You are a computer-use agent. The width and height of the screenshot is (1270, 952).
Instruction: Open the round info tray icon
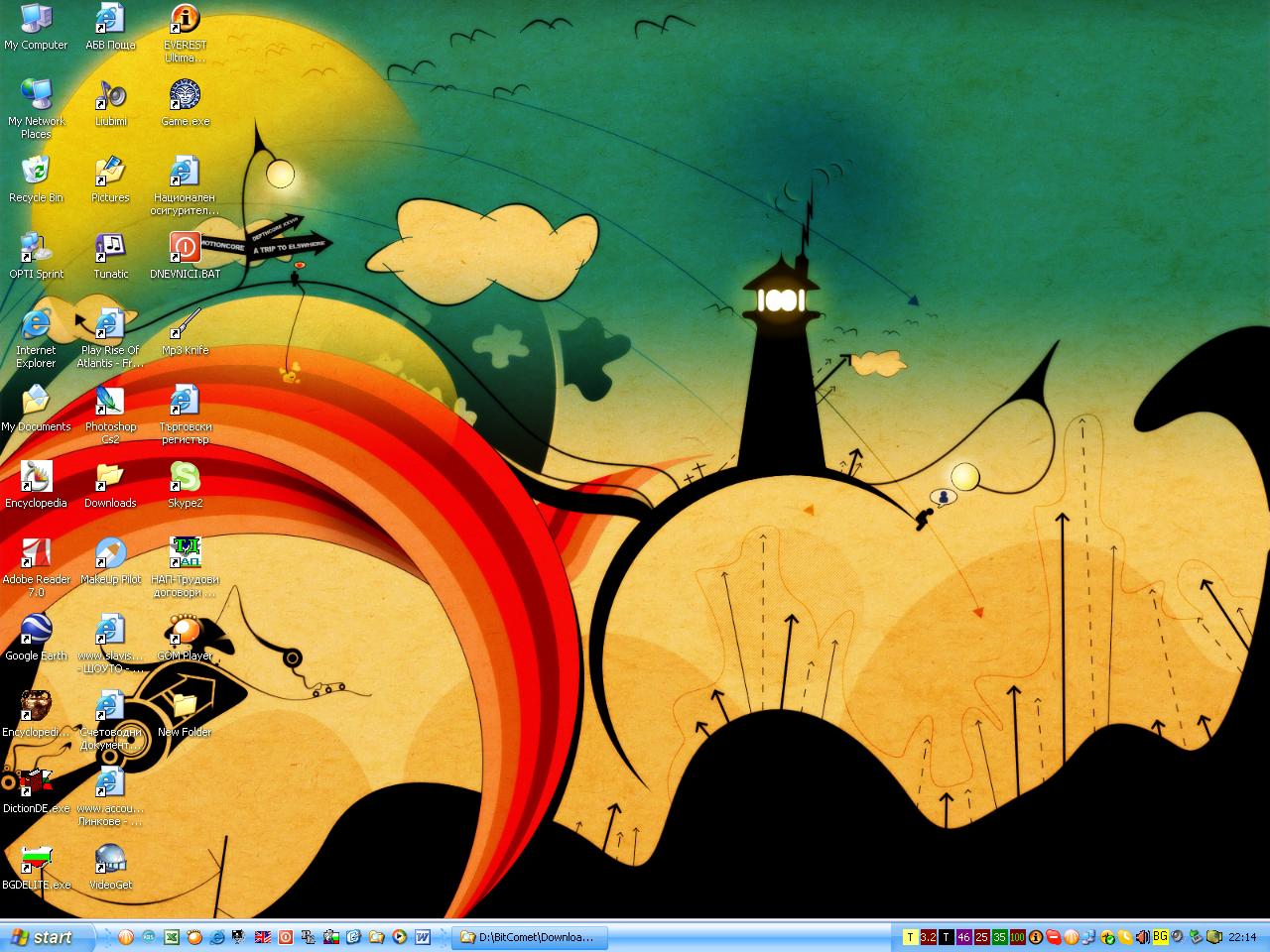pos(1036,936)
